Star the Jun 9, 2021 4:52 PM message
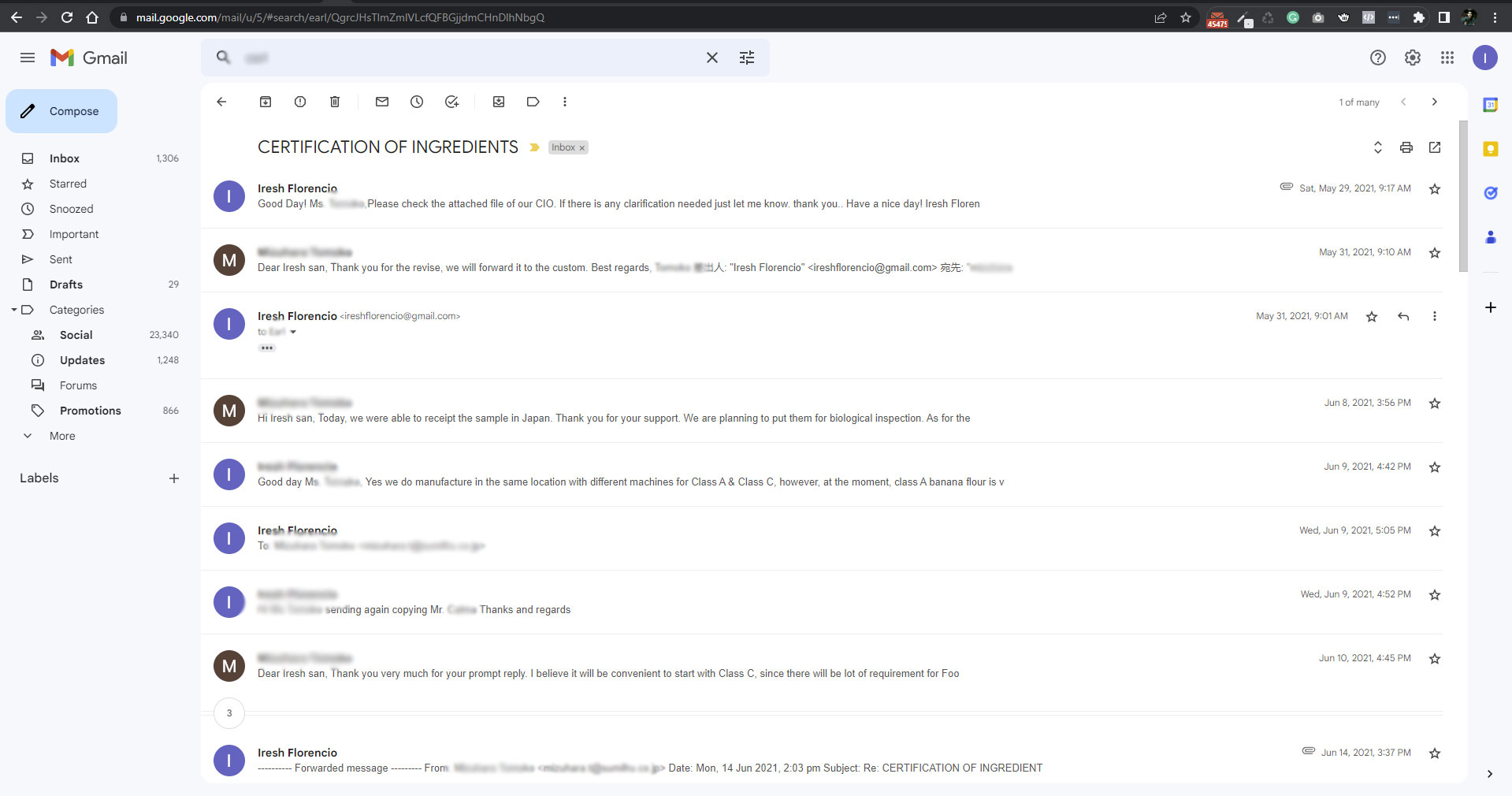Viewport: 1512px width, 796px height. coord(1435,595)
